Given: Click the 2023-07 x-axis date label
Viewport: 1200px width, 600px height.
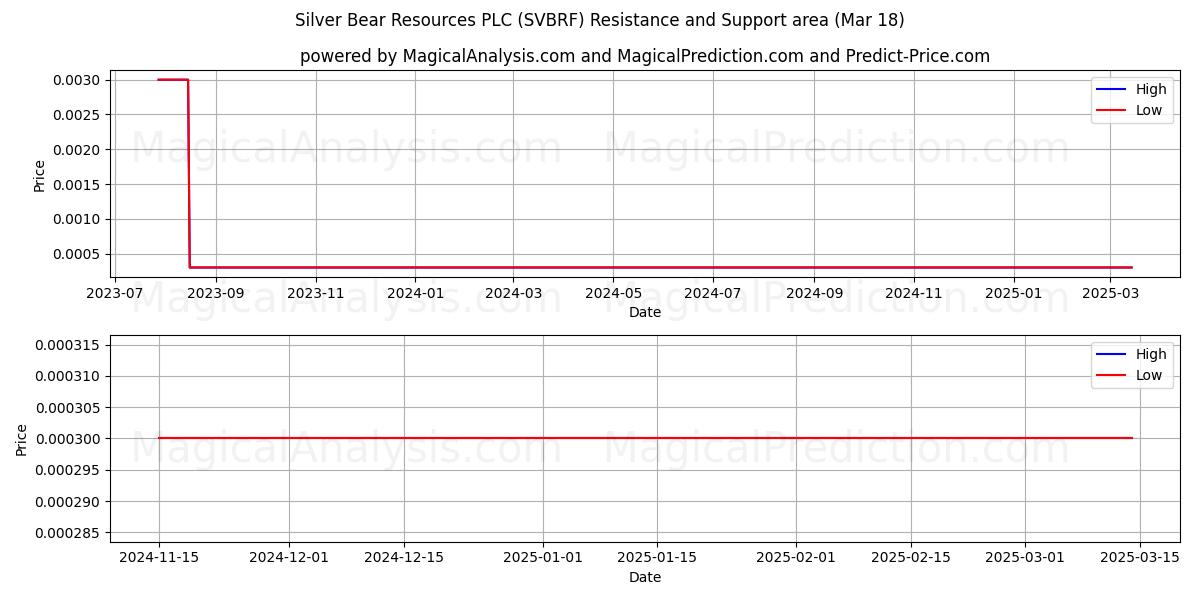Looking at the screenshot, I should pyautogui.click(x=116, y=293).
